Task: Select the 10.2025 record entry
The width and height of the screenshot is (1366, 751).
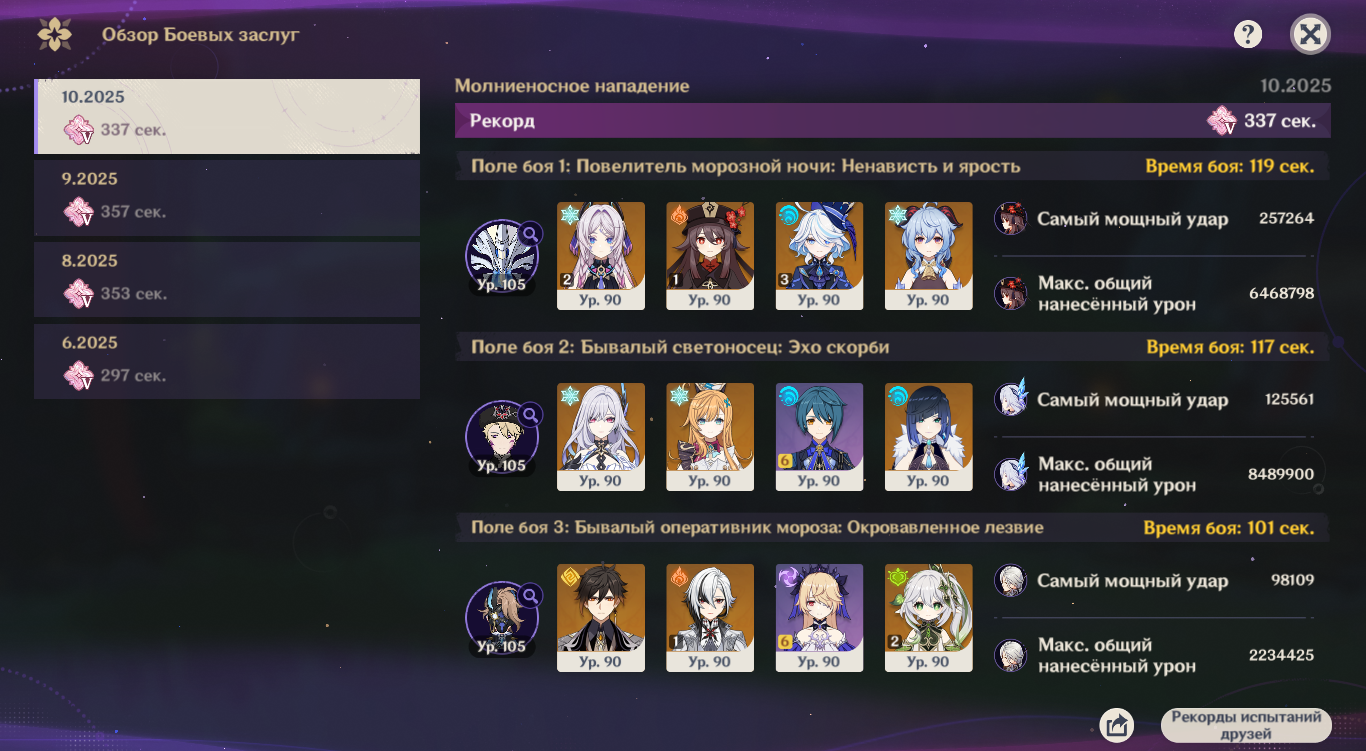Action: 227,116
